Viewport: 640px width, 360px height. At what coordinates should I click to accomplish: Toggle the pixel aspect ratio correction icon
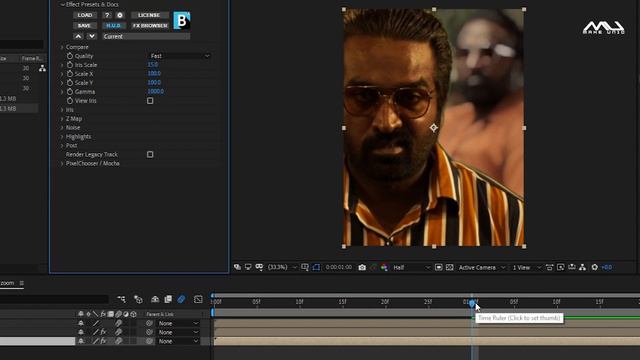point(549,267)
